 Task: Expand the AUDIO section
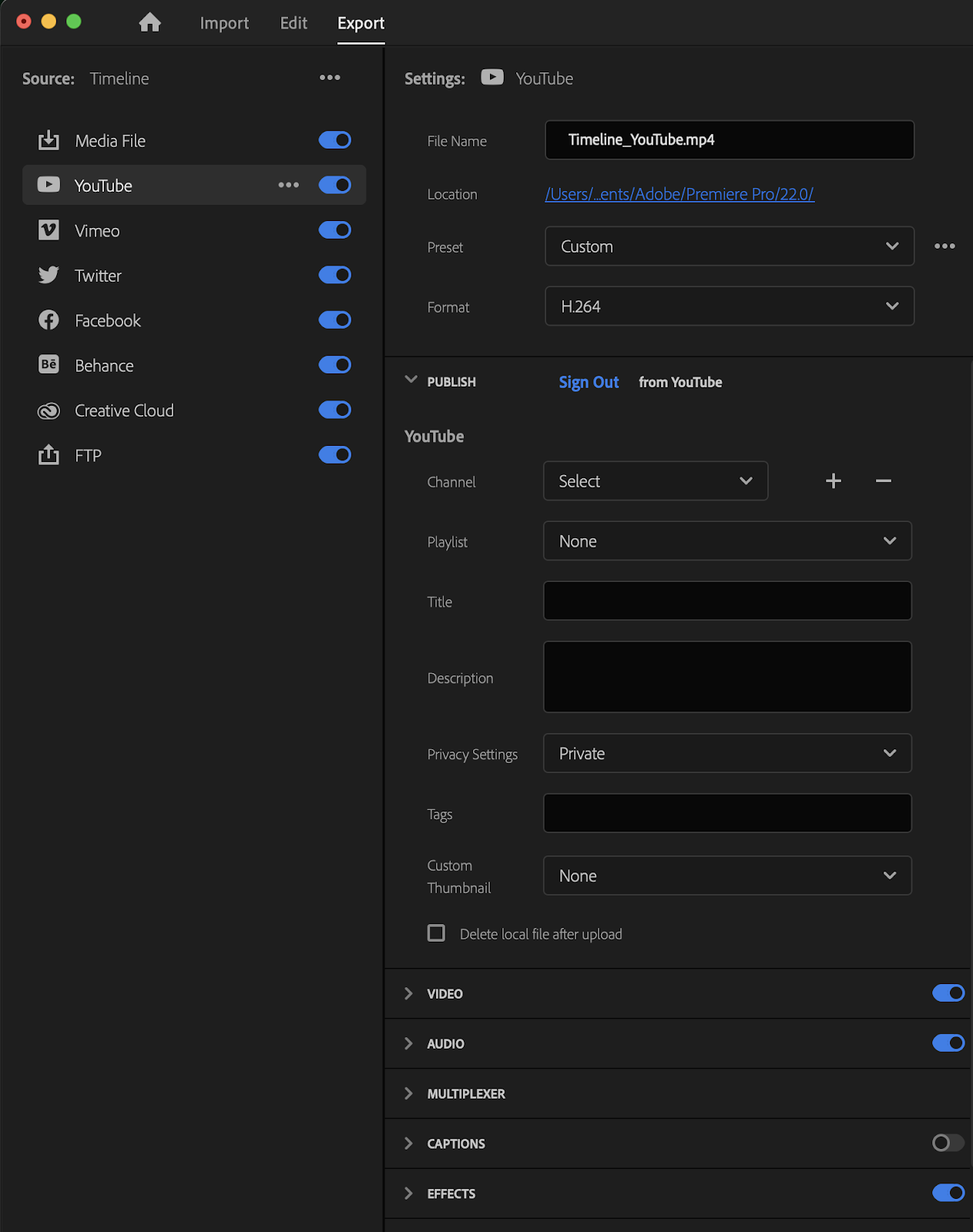(408, 1043)
